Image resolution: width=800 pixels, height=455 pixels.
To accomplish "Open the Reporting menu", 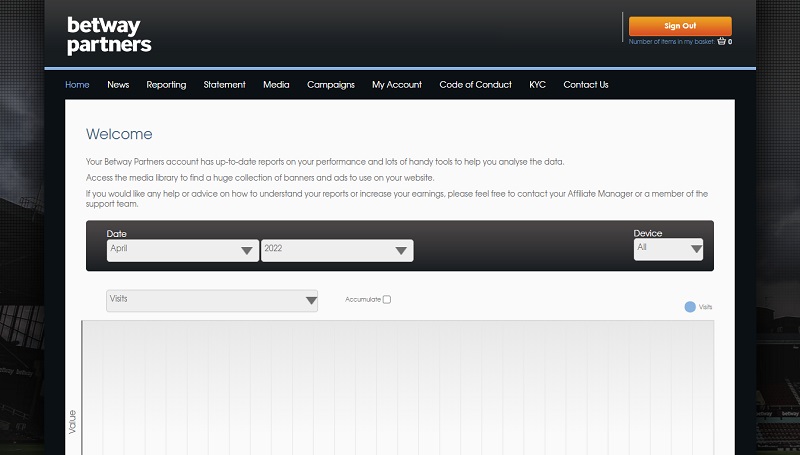I will pyautogui.click(x=166, y=85).
